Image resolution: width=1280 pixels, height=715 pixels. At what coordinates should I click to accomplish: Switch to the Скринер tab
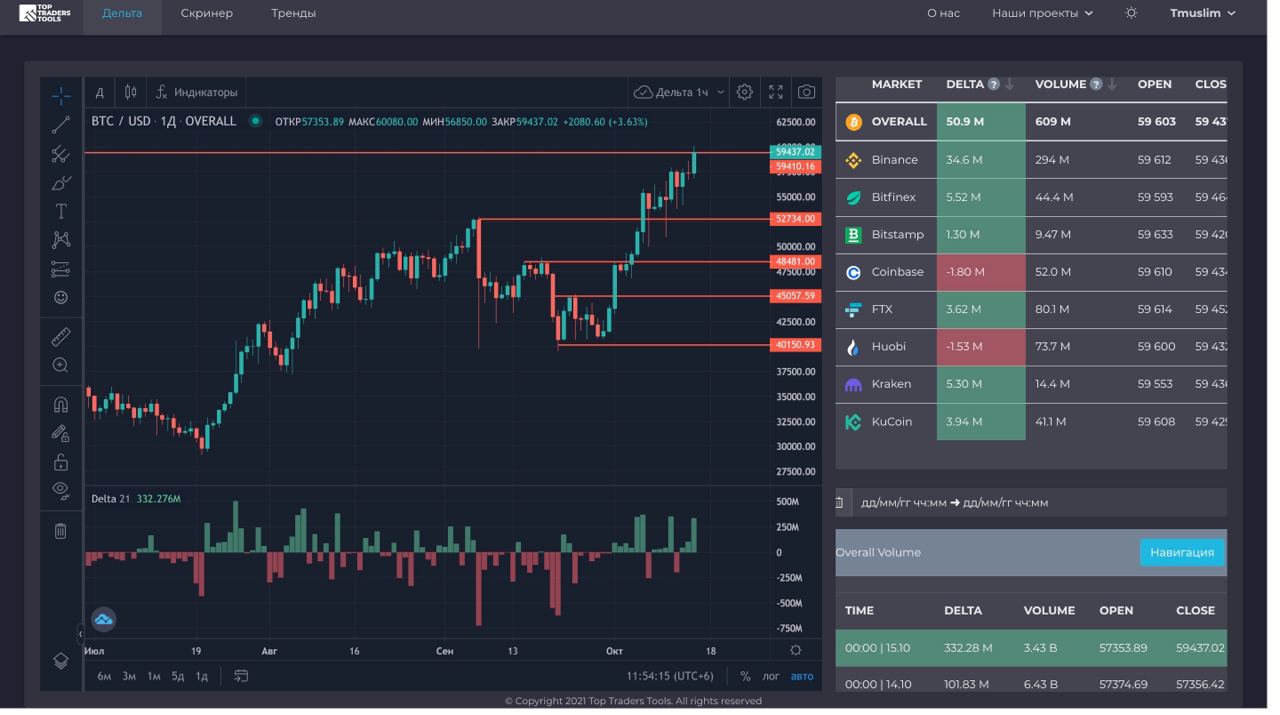[x=207, y=13]
